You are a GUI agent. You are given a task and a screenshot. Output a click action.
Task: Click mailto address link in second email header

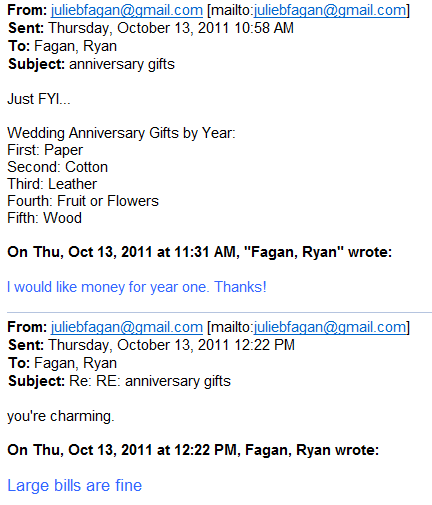pos(330,327)
